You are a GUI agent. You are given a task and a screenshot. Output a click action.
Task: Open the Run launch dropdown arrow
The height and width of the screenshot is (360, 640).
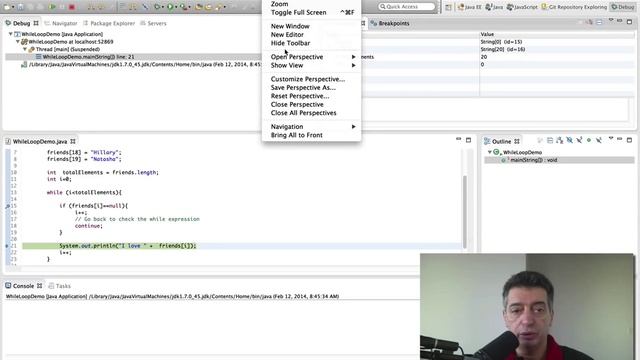click(x=176, y=7)
